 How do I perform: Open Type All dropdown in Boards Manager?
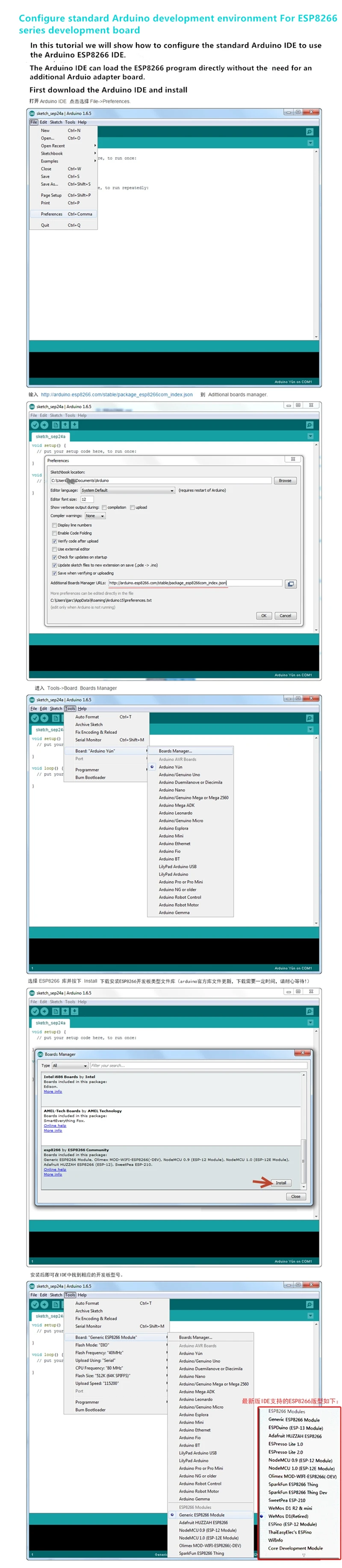tap(70, 1065)
